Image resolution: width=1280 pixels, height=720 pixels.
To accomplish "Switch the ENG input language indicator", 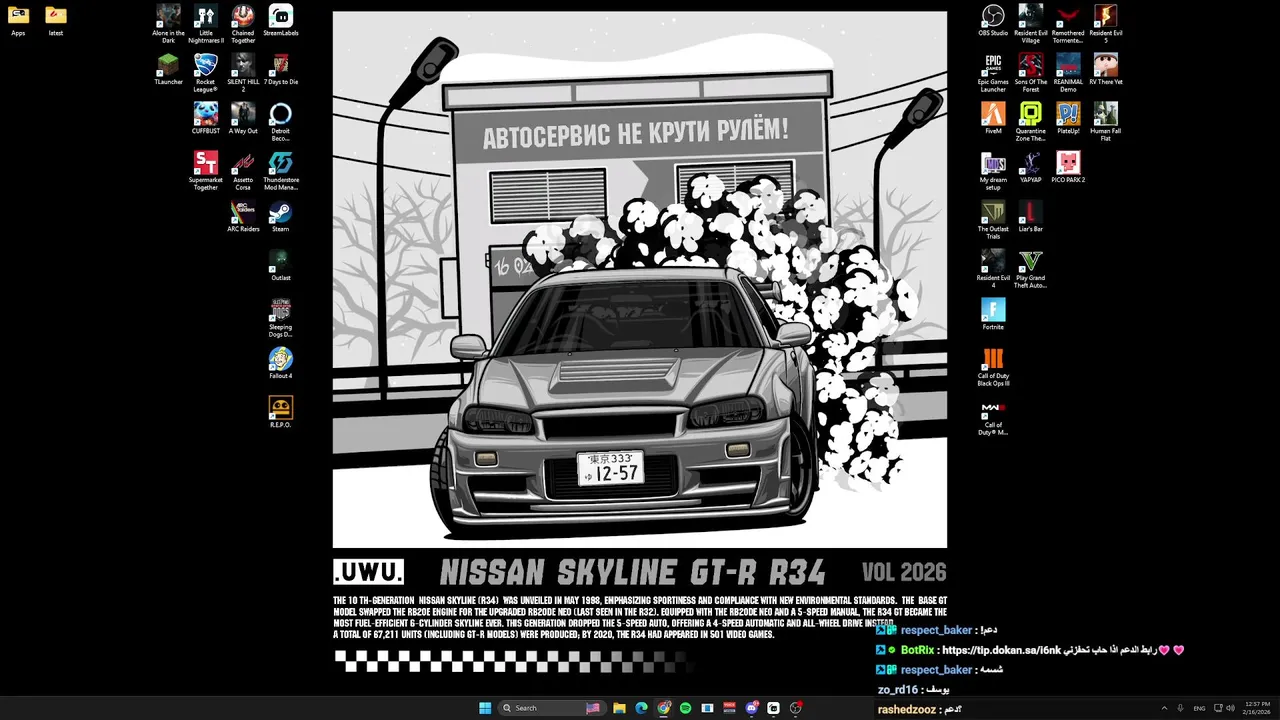I will [x=1199, y=708].
